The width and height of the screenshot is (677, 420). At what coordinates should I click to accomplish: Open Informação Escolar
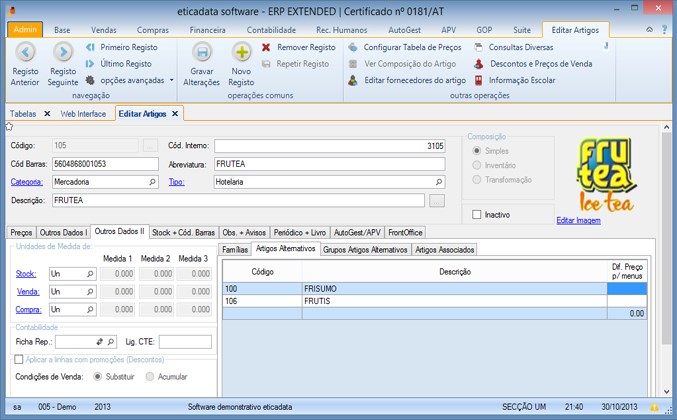click(521, 79)
